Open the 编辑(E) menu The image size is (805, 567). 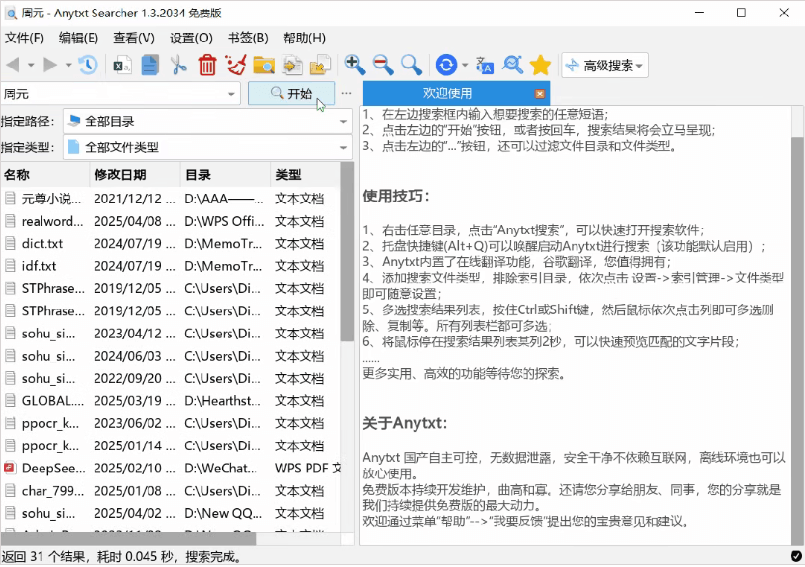(x=78, y=38)
